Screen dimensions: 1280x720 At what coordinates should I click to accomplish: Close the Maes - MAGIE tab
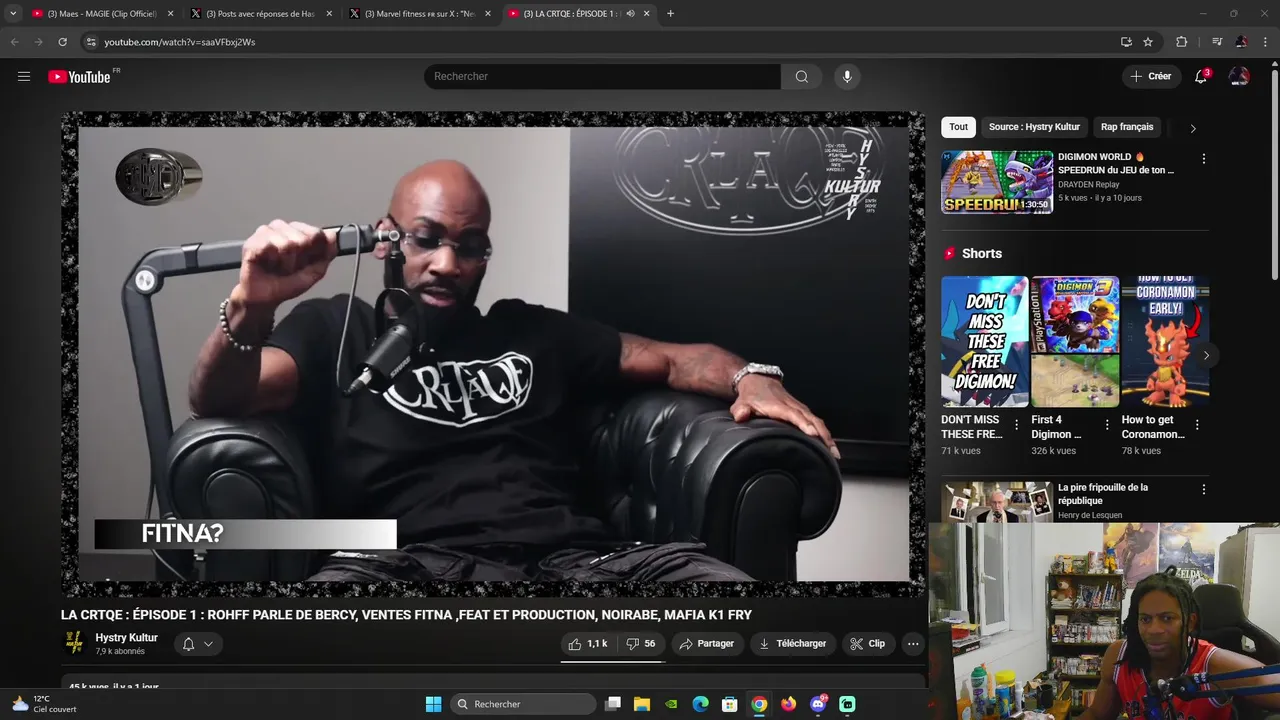click(170, 13)
